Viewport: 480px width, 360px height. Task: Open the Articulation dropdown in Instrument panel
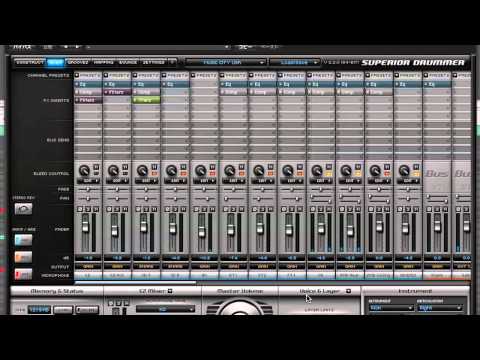pyautogui.click(x=440, y=308)
